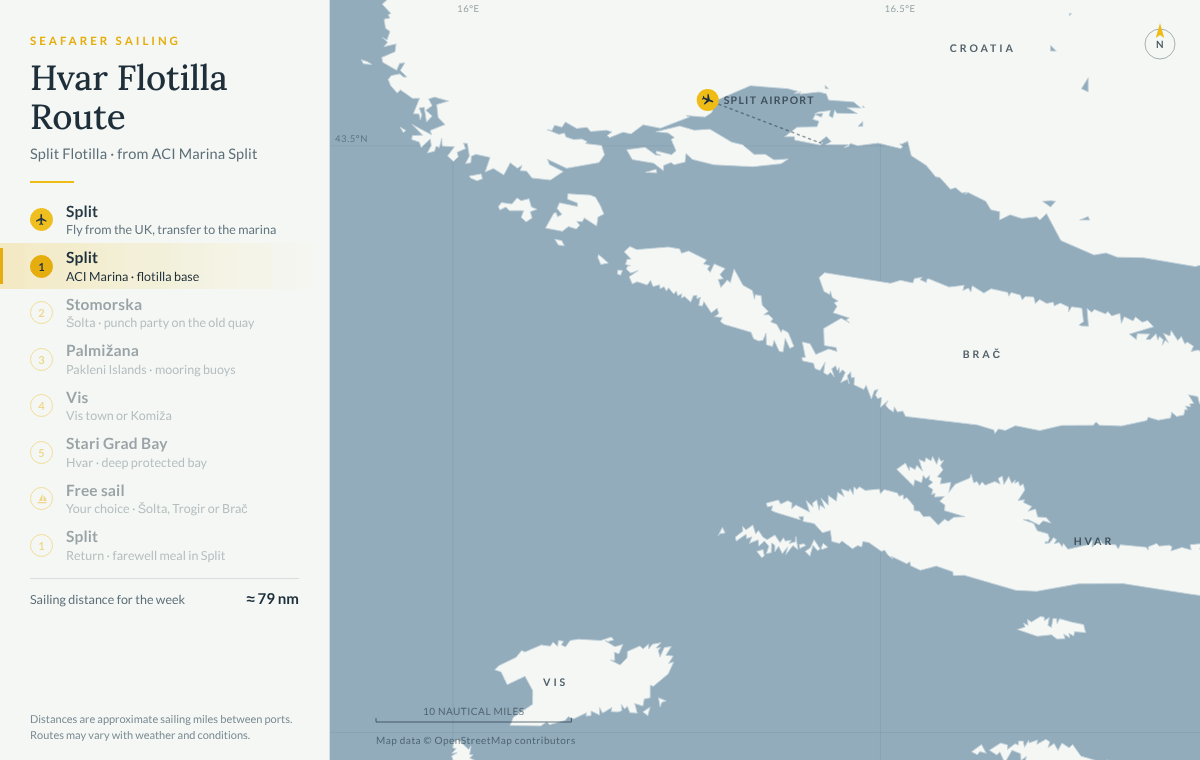Click the SEAFARER SAILING brand text
This screenshot has height=760, width=1200.
click(x=105, y=41)
